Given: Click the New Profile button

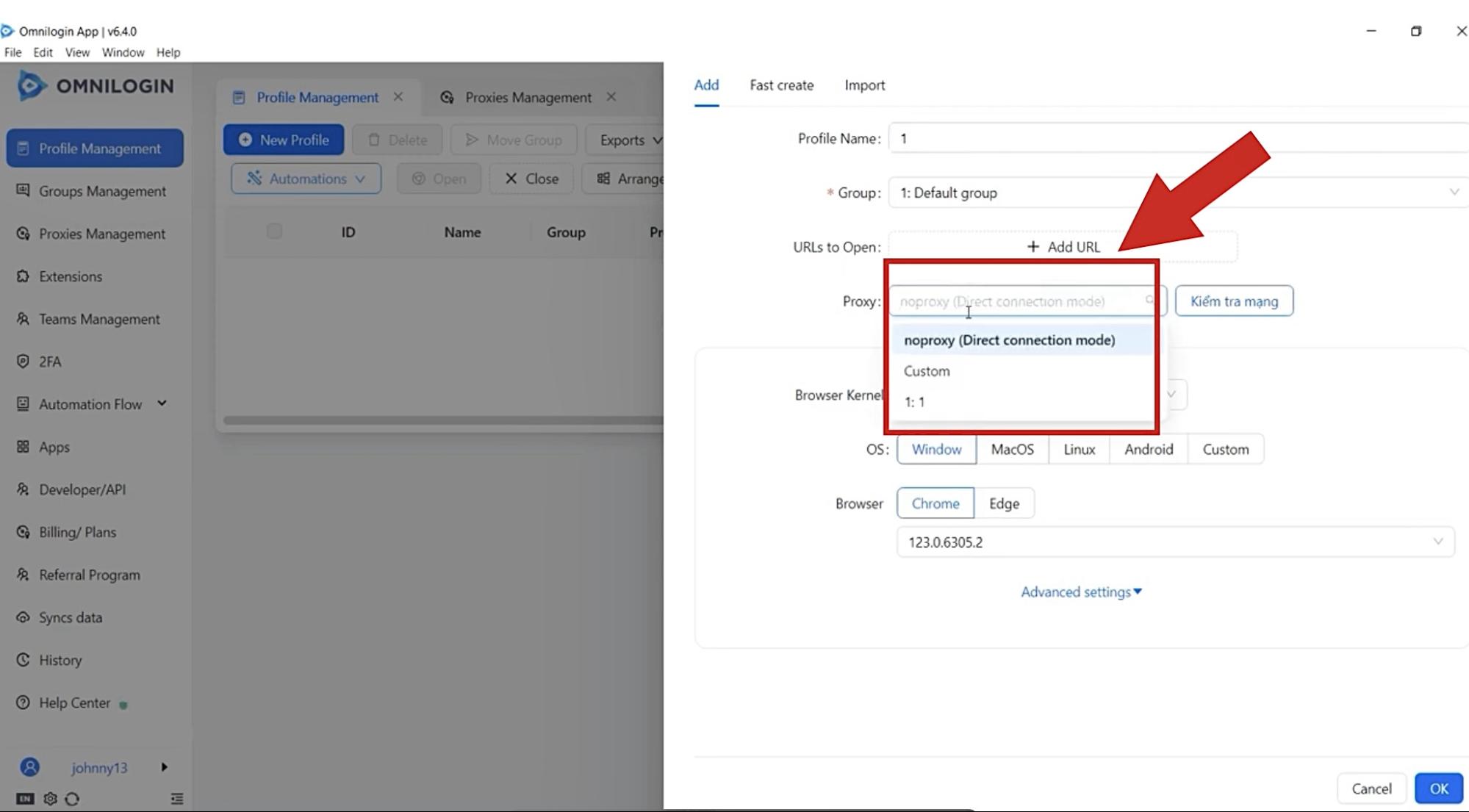Looking at the screenshot, I should coord(284,140).
